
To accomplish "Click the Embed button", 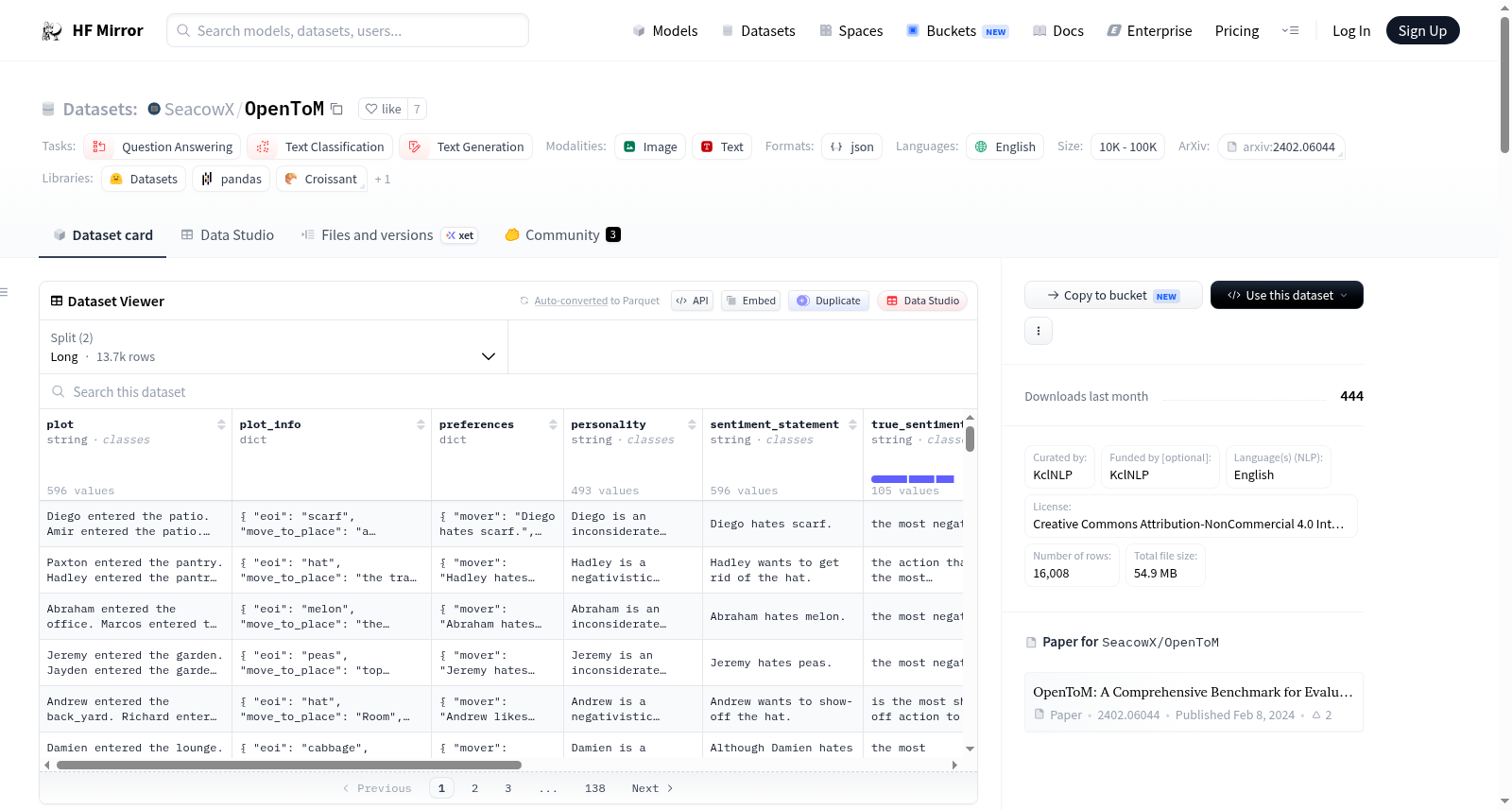I will pos(752,301).
